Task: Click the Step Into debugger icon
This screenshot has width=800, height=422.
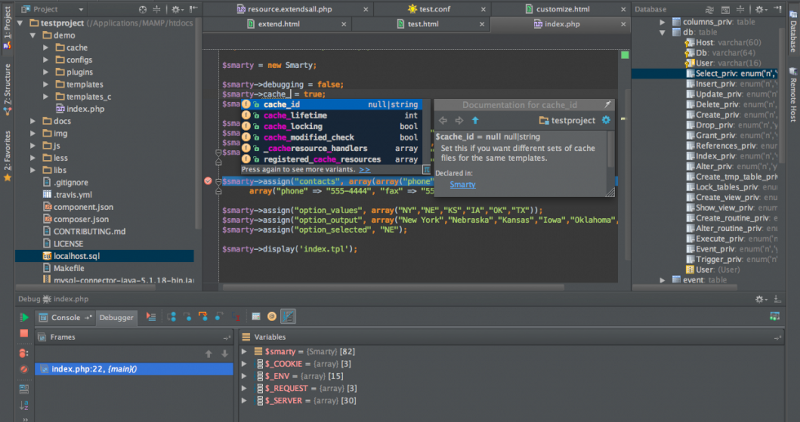Action: tap(187, 317)
